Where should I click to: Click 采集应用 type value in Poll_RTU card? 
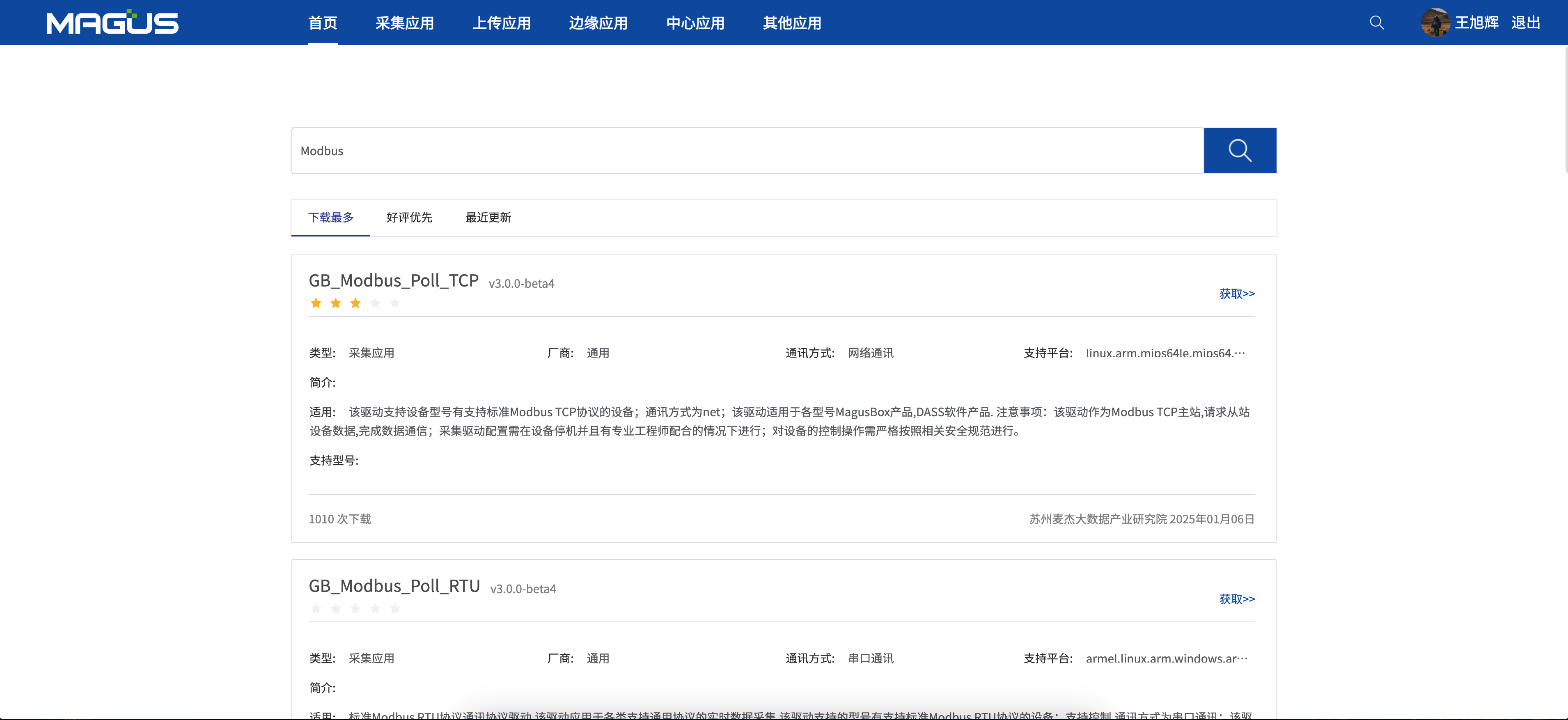pyautogui.click(x=371, y=658)
